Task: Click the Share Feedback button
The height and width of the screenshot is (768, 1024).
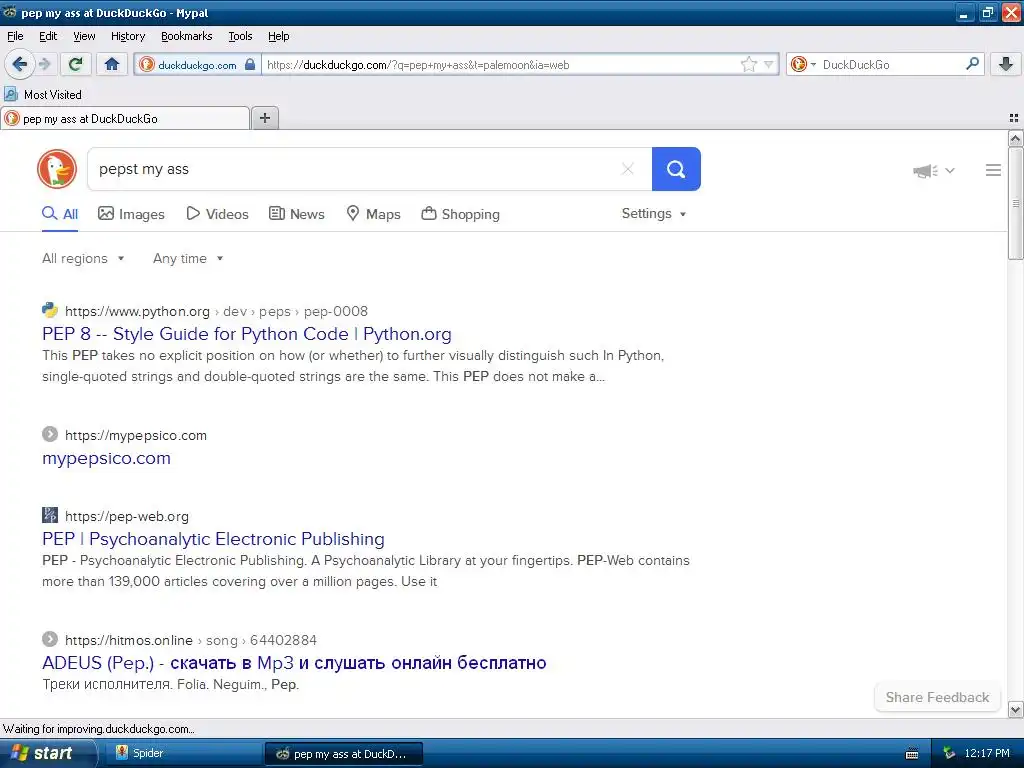Action: tap(937, 697)
